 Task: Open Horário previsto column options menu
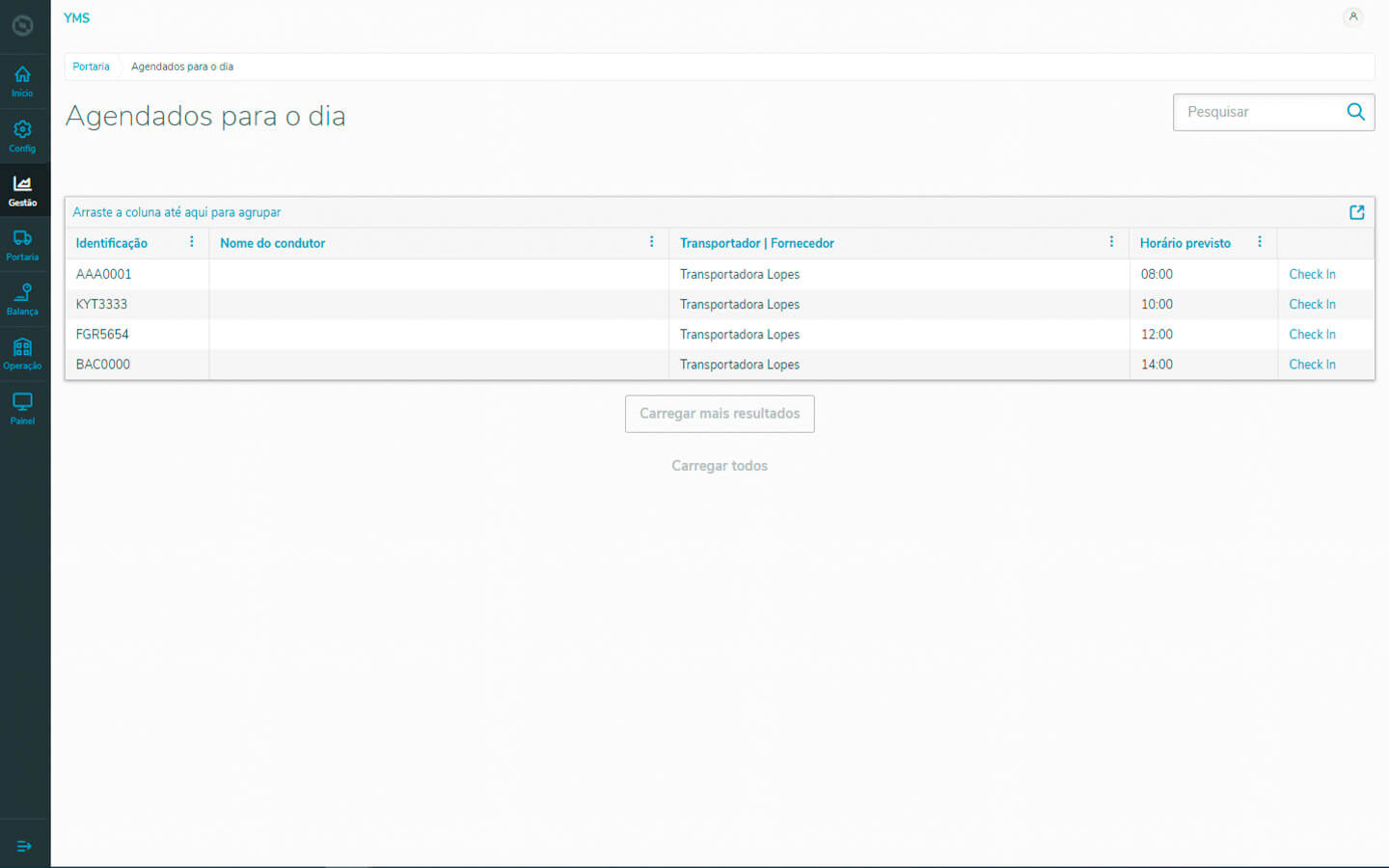tap(1260, 242)
